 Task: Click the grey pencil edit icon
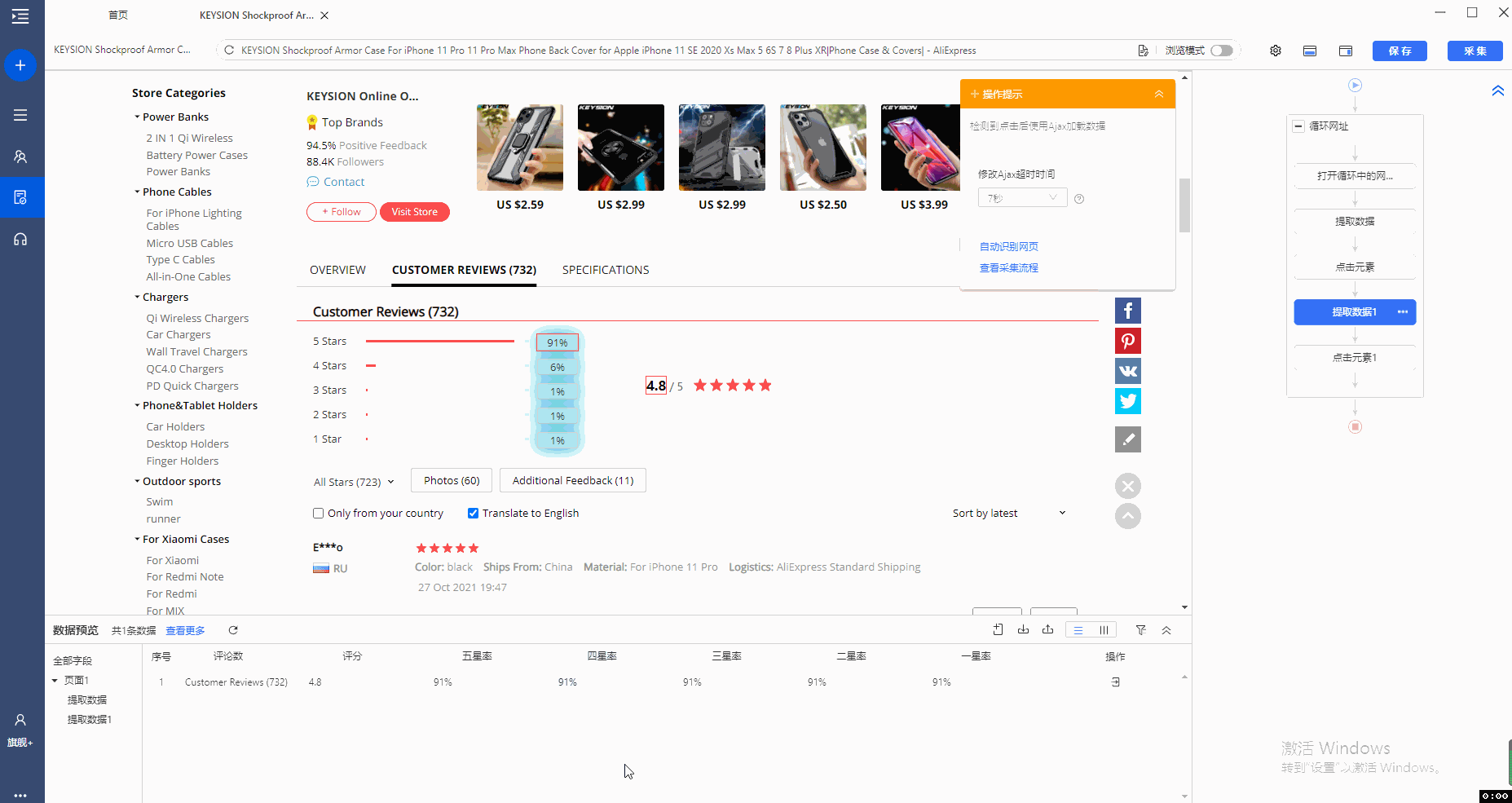click(x=1128, y=439)
